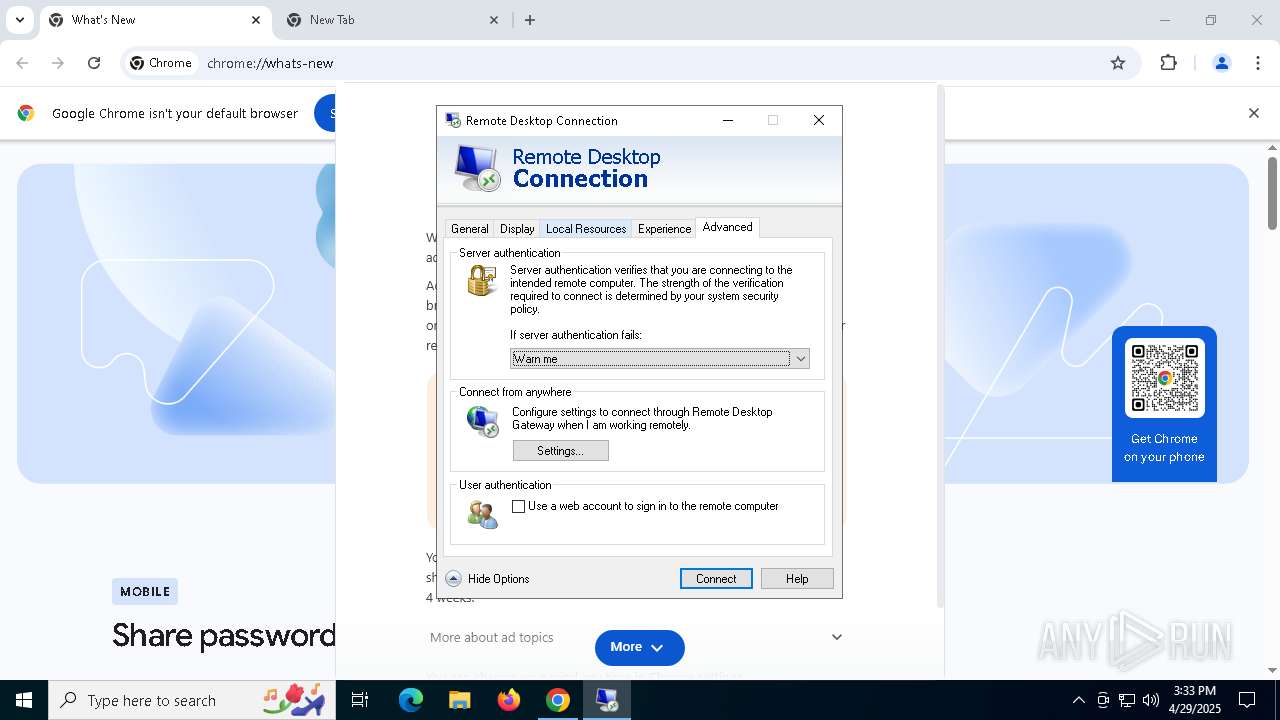Switch to the What's New Chrome tab
The image size is (1280, 720).
tap(155, 20)
